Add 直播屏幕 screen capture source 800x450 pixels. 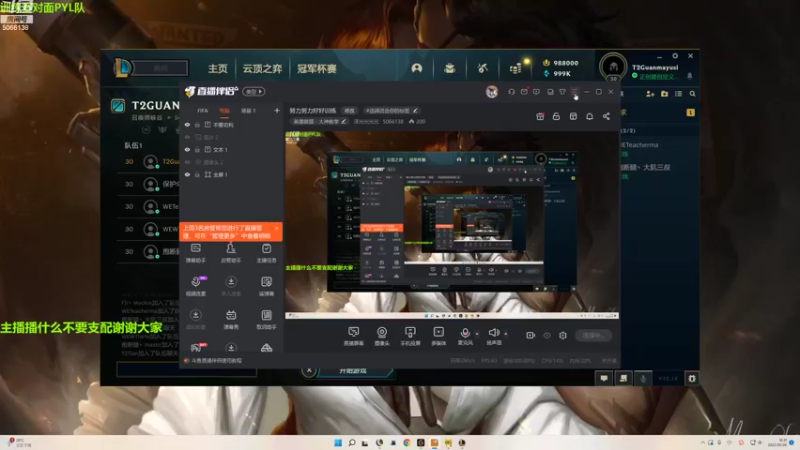click(353, 336)
